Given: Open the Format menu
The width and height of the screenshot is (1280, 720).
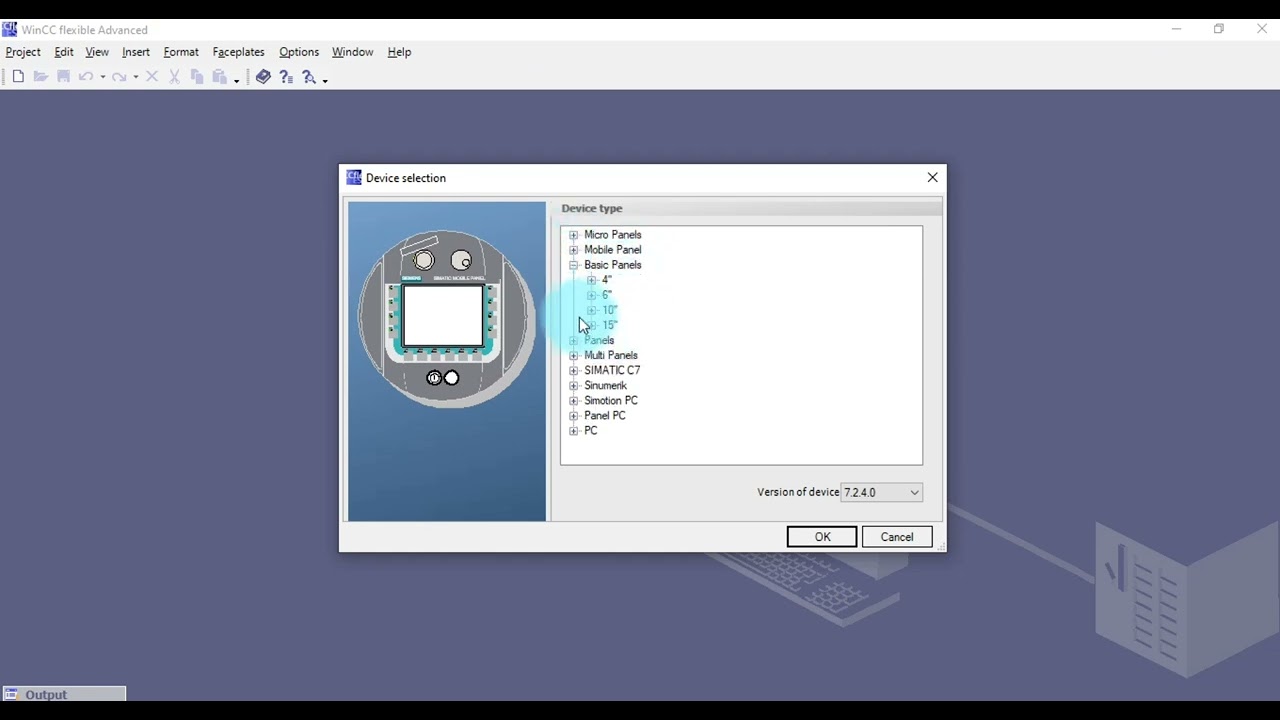Looking at the screenshot, I should (x=181, y=52).
